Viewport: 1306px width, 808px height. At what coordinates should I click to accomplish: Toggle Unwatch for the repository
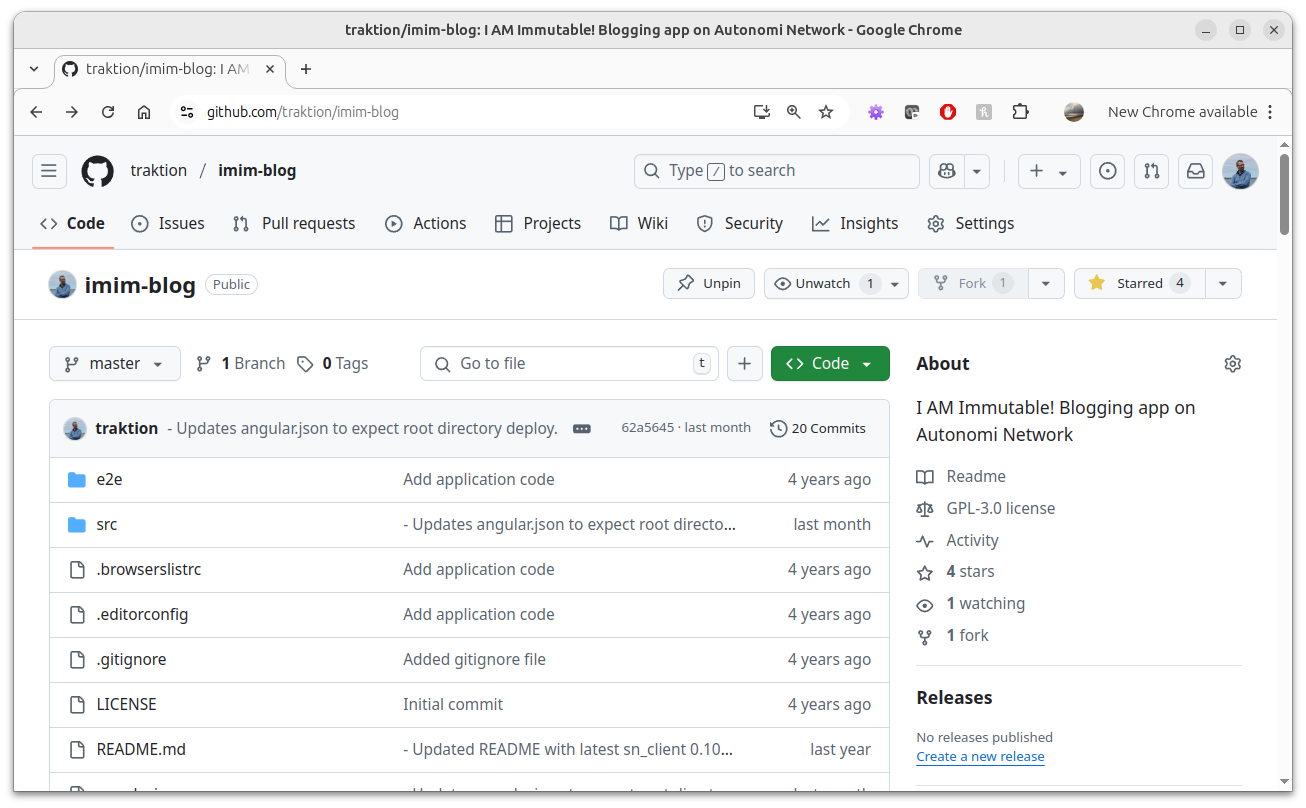point(824,284)
